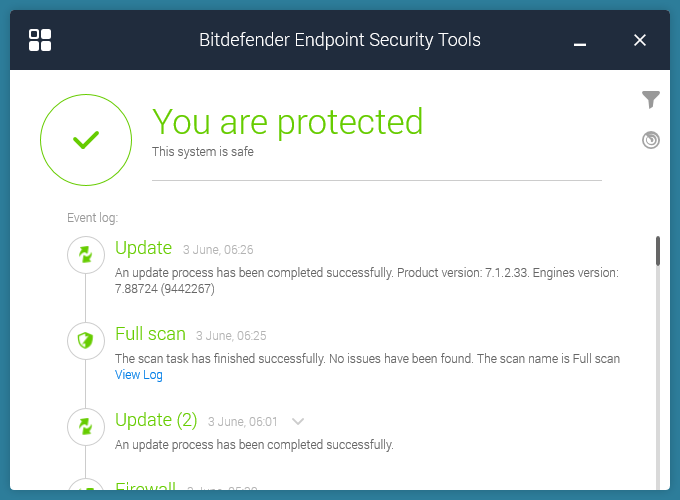Expand the Update (2) event chevron
680x500 pixels.
(x=298, y=421)
